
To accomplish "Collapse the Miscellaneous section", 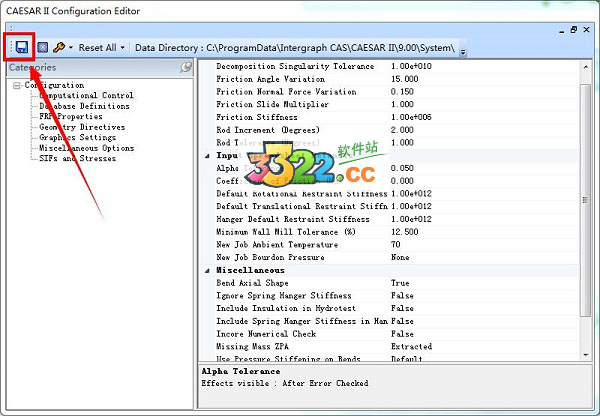I will coord(208,270).
